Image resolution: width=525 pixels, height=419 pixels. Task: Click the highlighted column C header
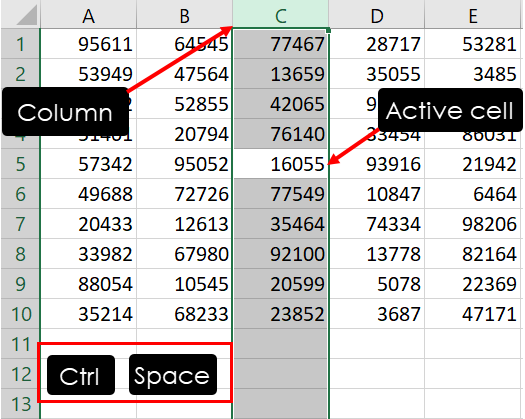click(281, 15)
